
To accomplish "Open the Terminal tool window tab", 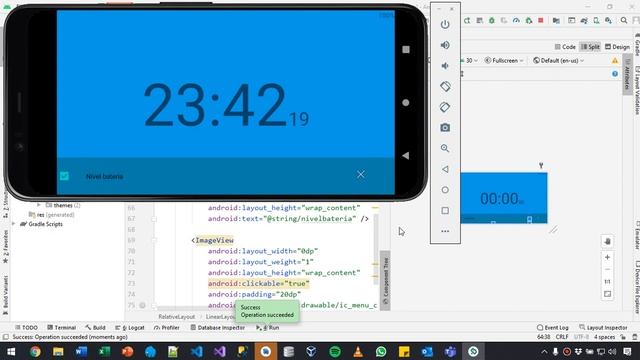I will (x=62, y=327).
